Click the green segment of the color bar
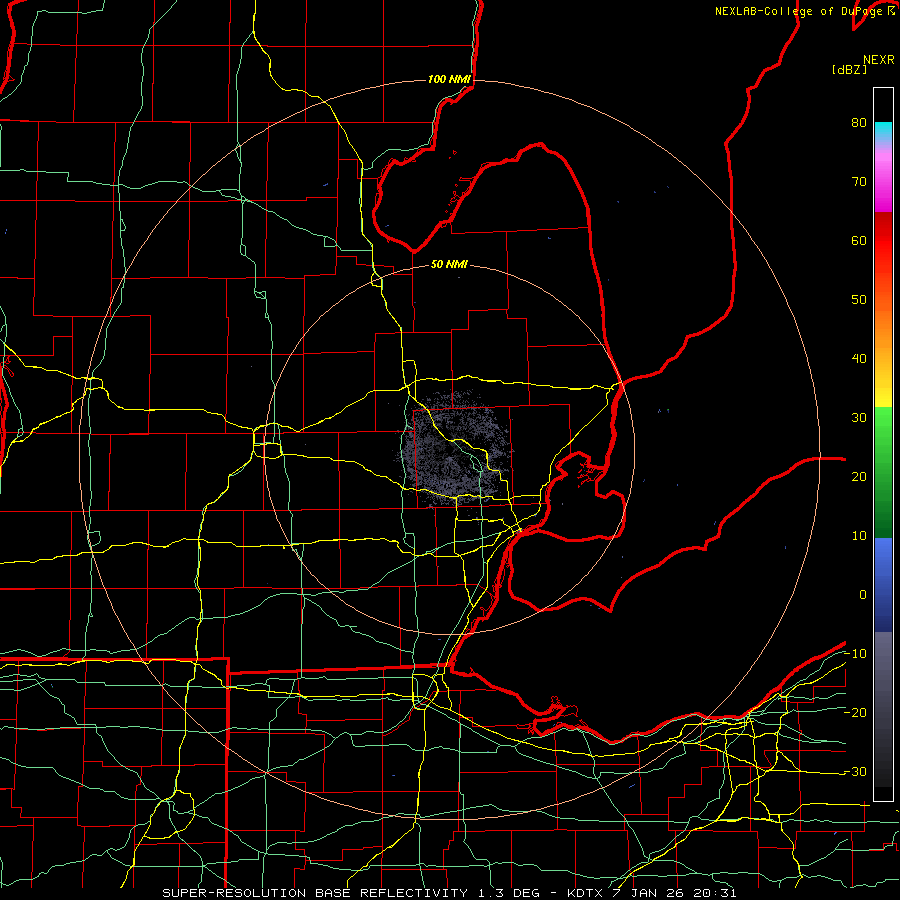This screenshot has width=900, height=900. pos(883,472)
